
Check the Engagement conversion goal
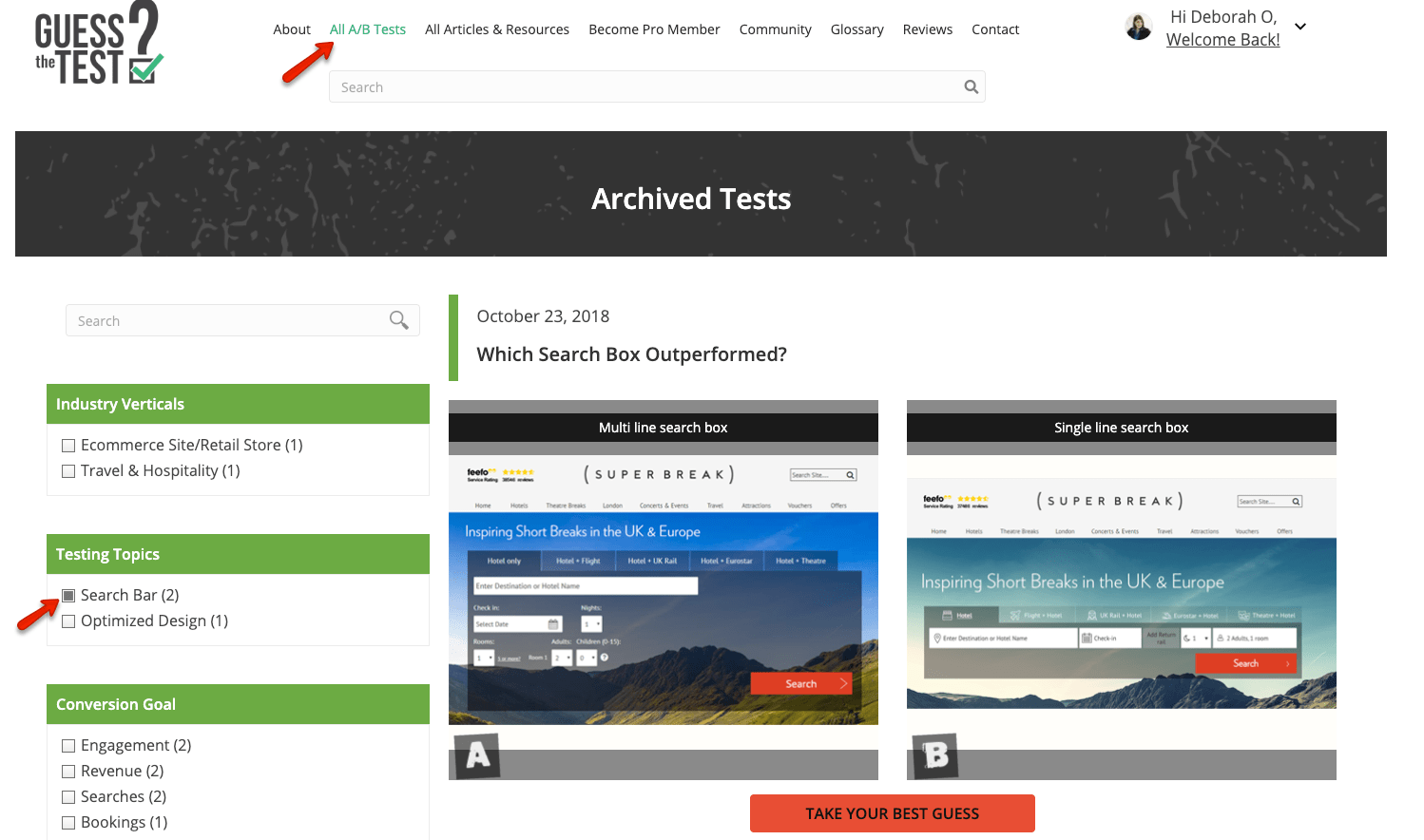coord(68,746)
